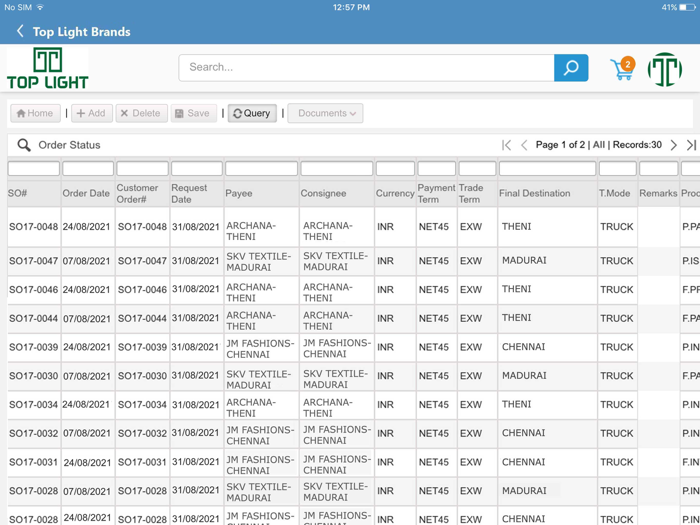Click the Top Light logo
Viewport: 700px width, 525px height.
click(47, 68)
